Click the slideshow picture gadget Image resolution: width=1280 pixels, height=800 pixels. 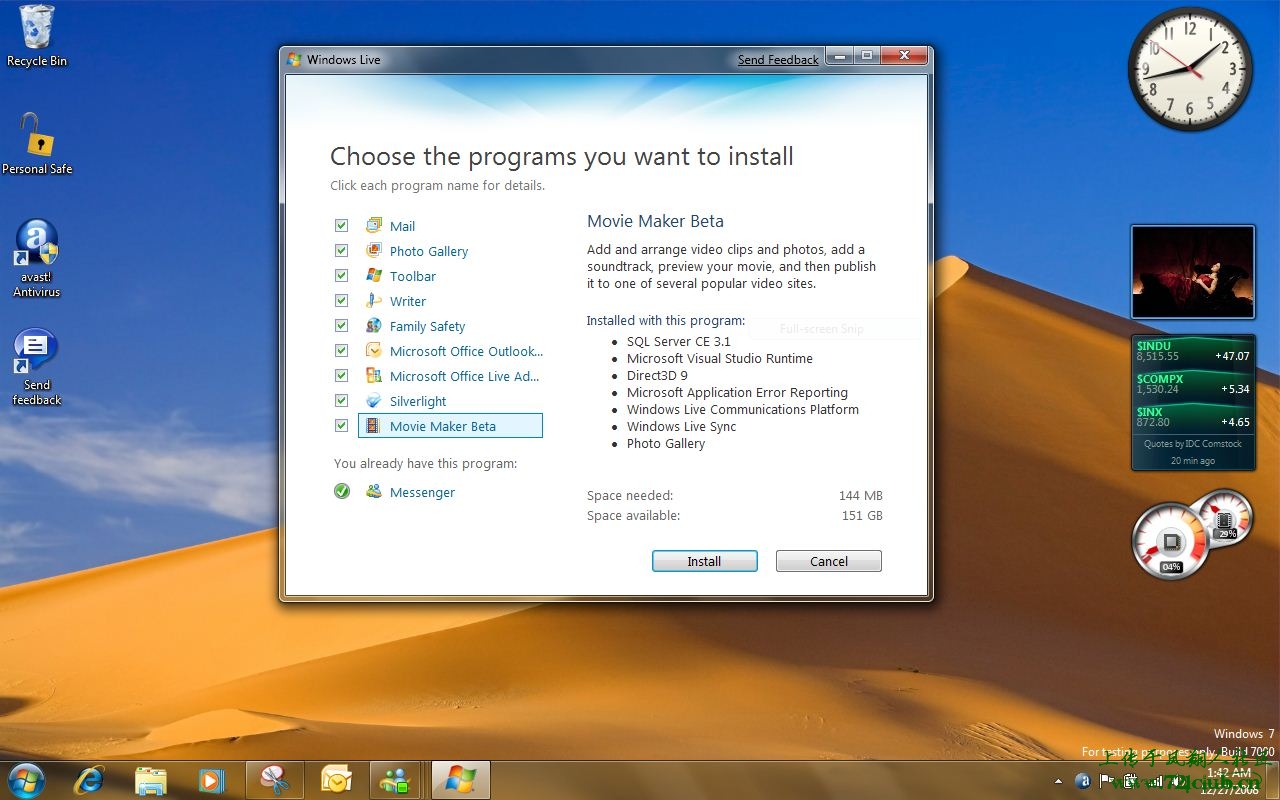pos(1192,272)
